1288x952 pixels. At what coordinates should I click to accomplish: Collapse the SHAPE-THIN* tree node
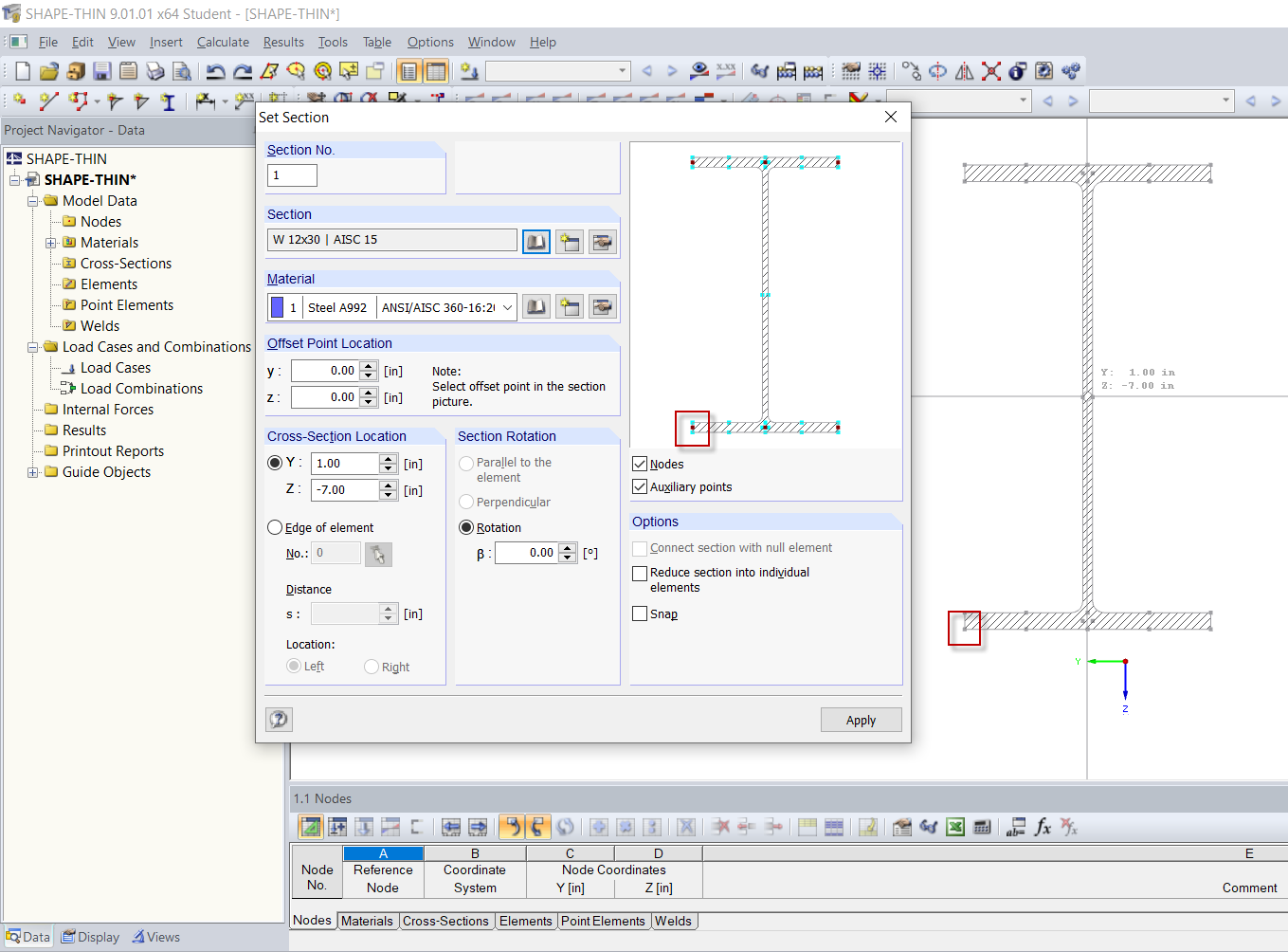point(15,180)
